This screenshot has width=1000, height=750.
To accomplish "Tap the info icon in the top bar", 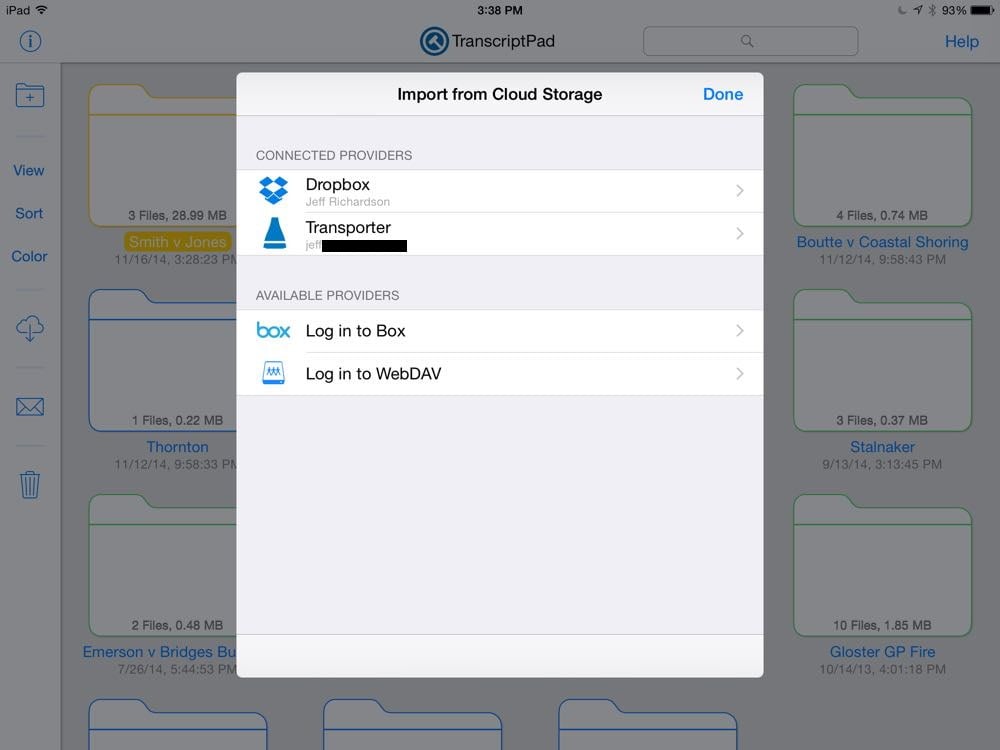I will click(30, 41).
